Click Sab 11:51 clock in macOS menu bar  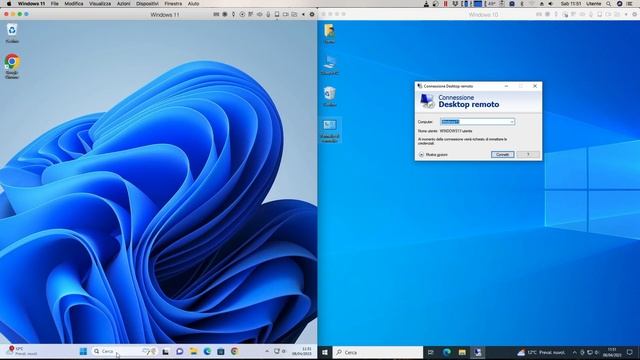(571, 4)
